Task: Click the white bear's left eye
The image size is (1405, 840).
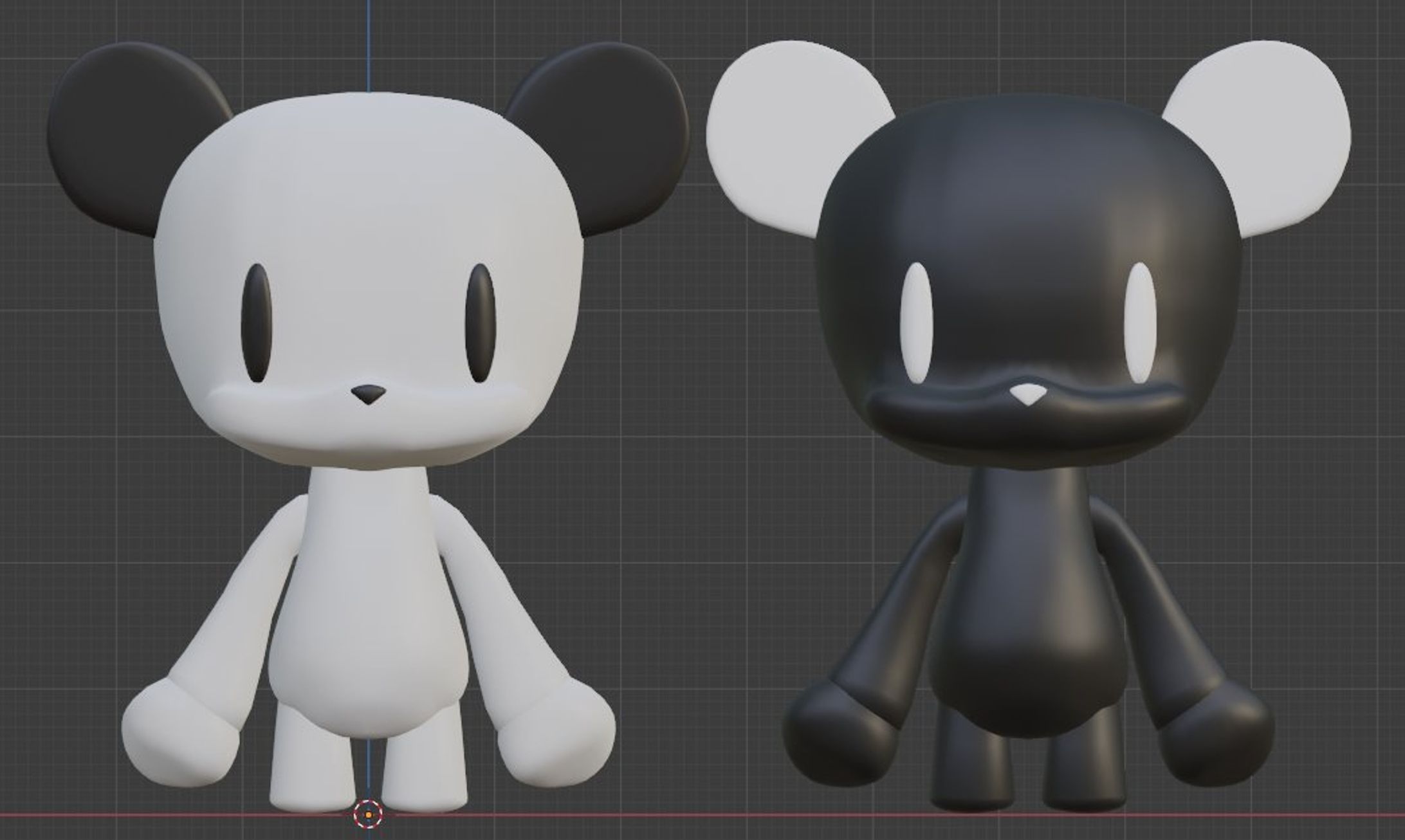Action: click(x=257, y=324)
